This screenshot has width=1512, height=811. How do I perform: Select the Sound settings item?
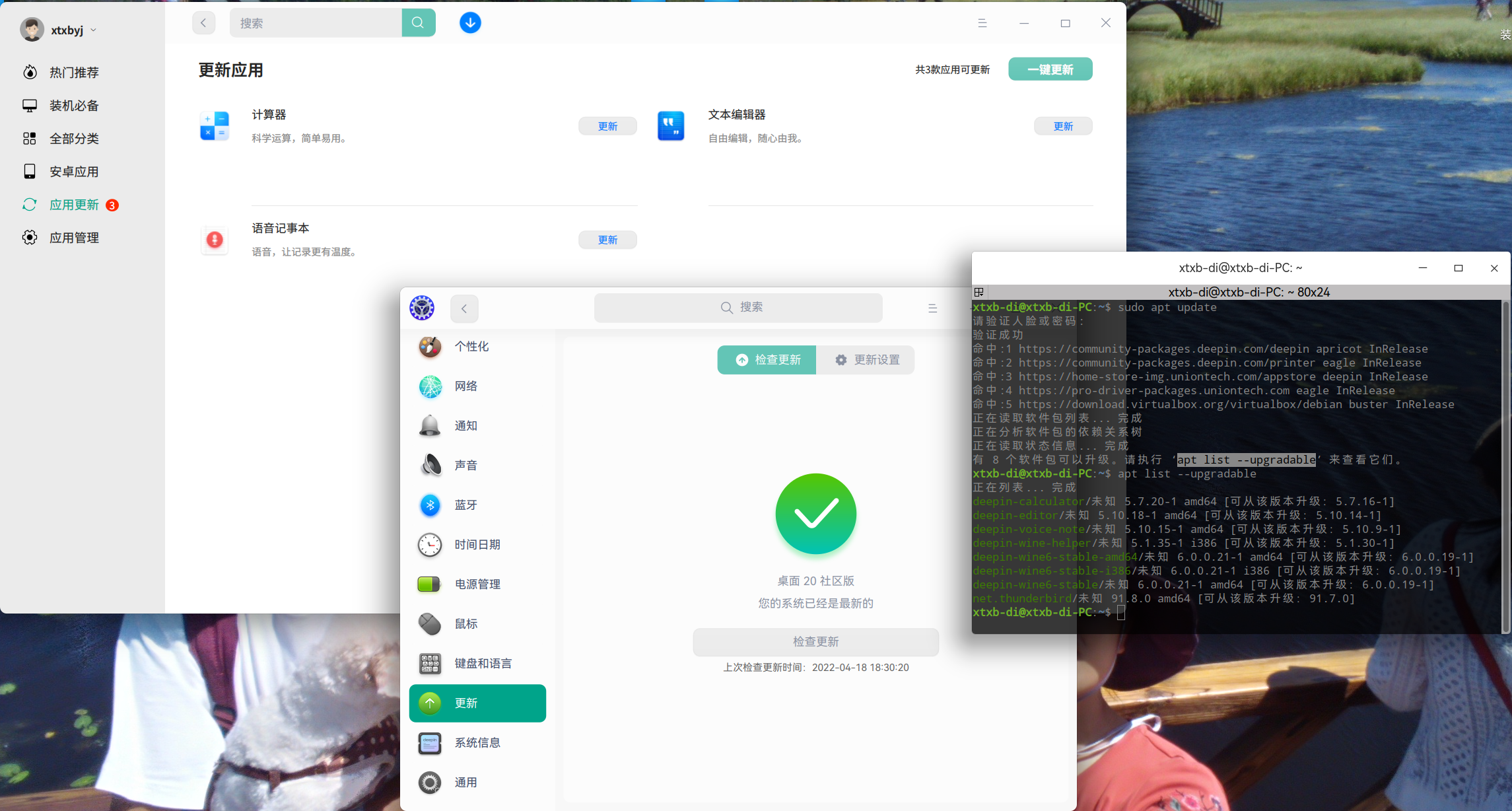click(x=465, y=466)
